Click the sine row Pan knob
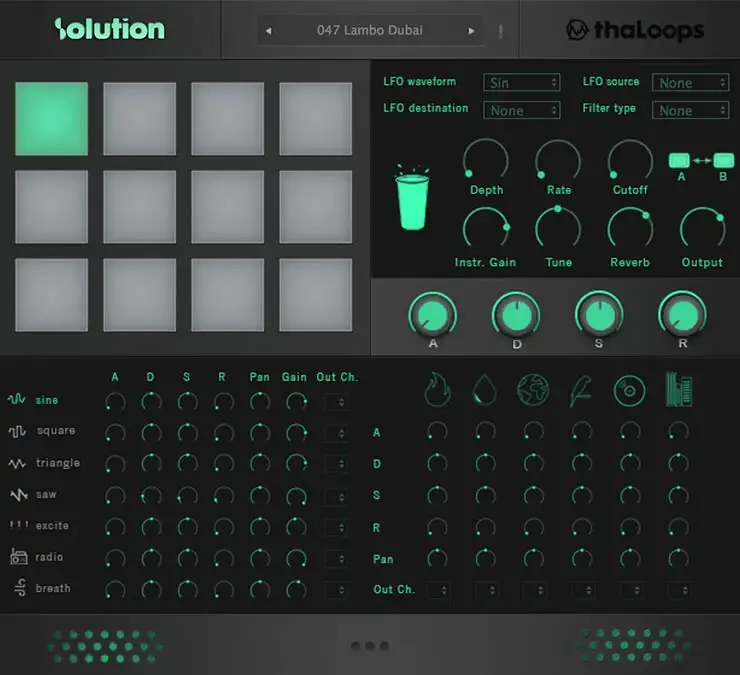 pos(260,402)
